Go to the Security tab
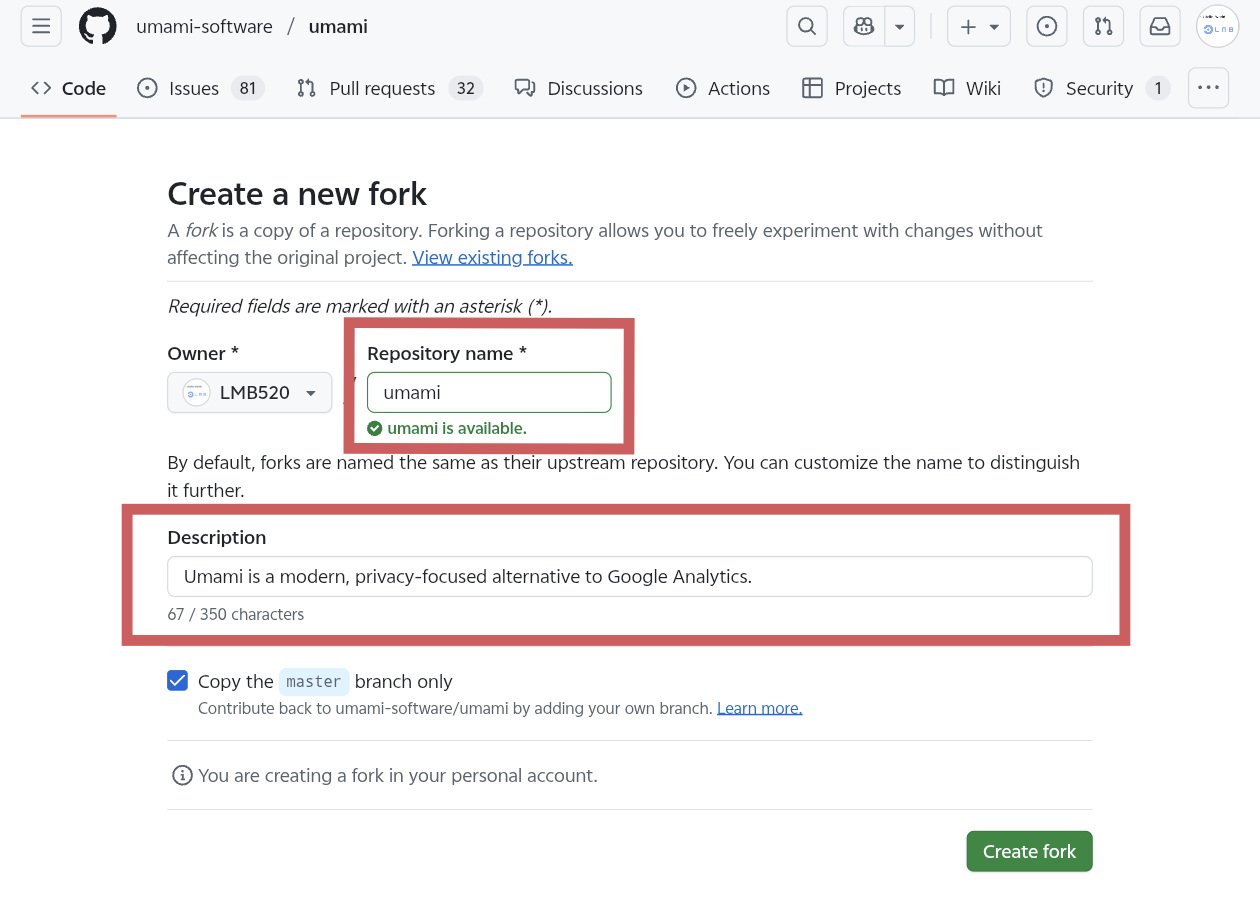Image resolution: width=1260 pixels, height=906 pixels. coord(1098,88)
